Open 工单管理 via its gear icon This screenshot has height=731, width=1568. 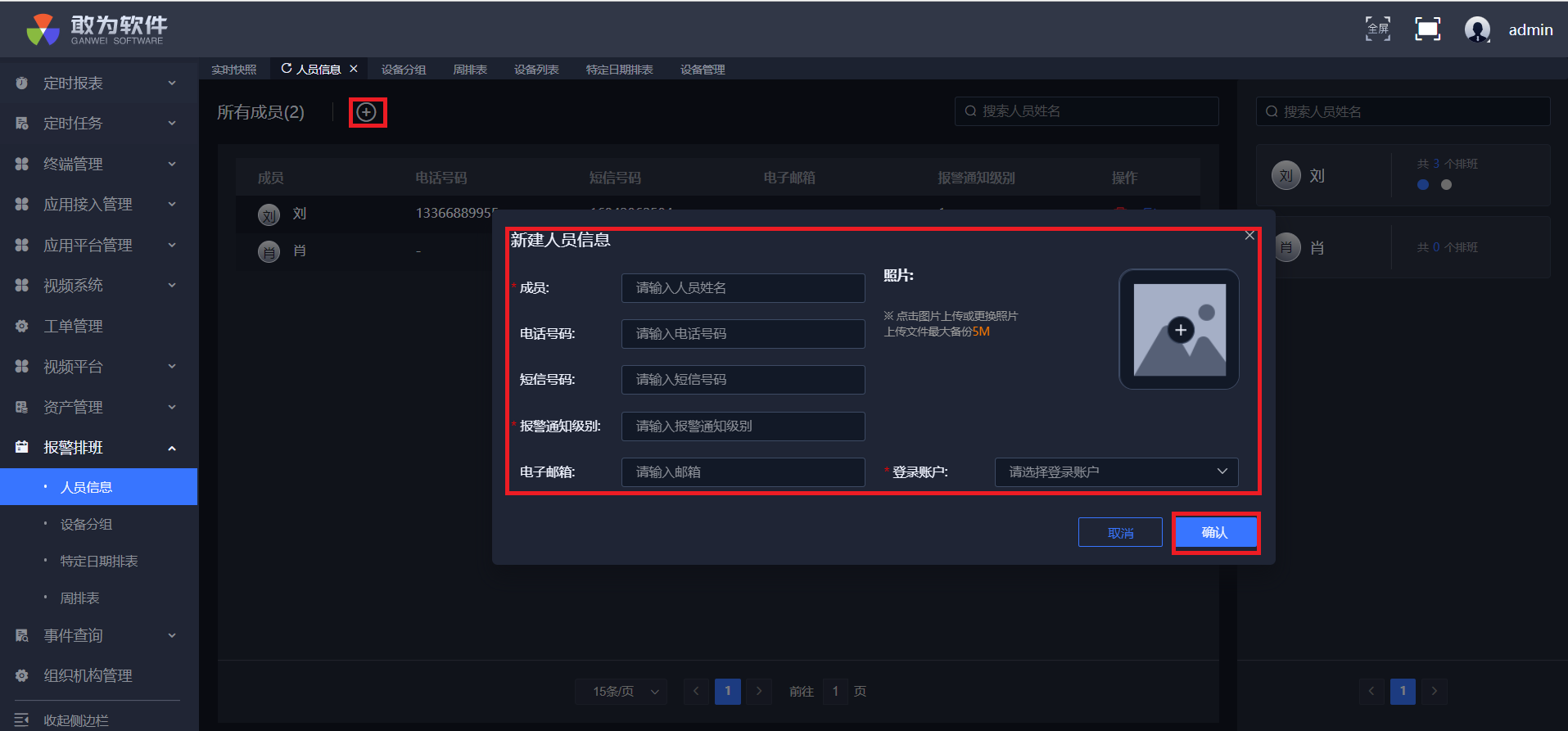22,326
